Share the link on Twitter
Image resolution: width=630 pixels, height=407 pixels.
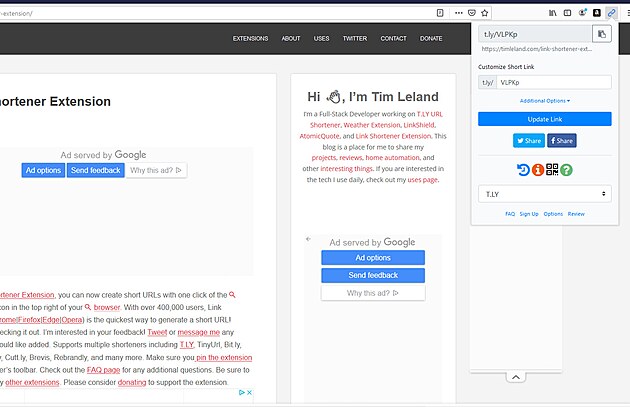tap(528, 141)
